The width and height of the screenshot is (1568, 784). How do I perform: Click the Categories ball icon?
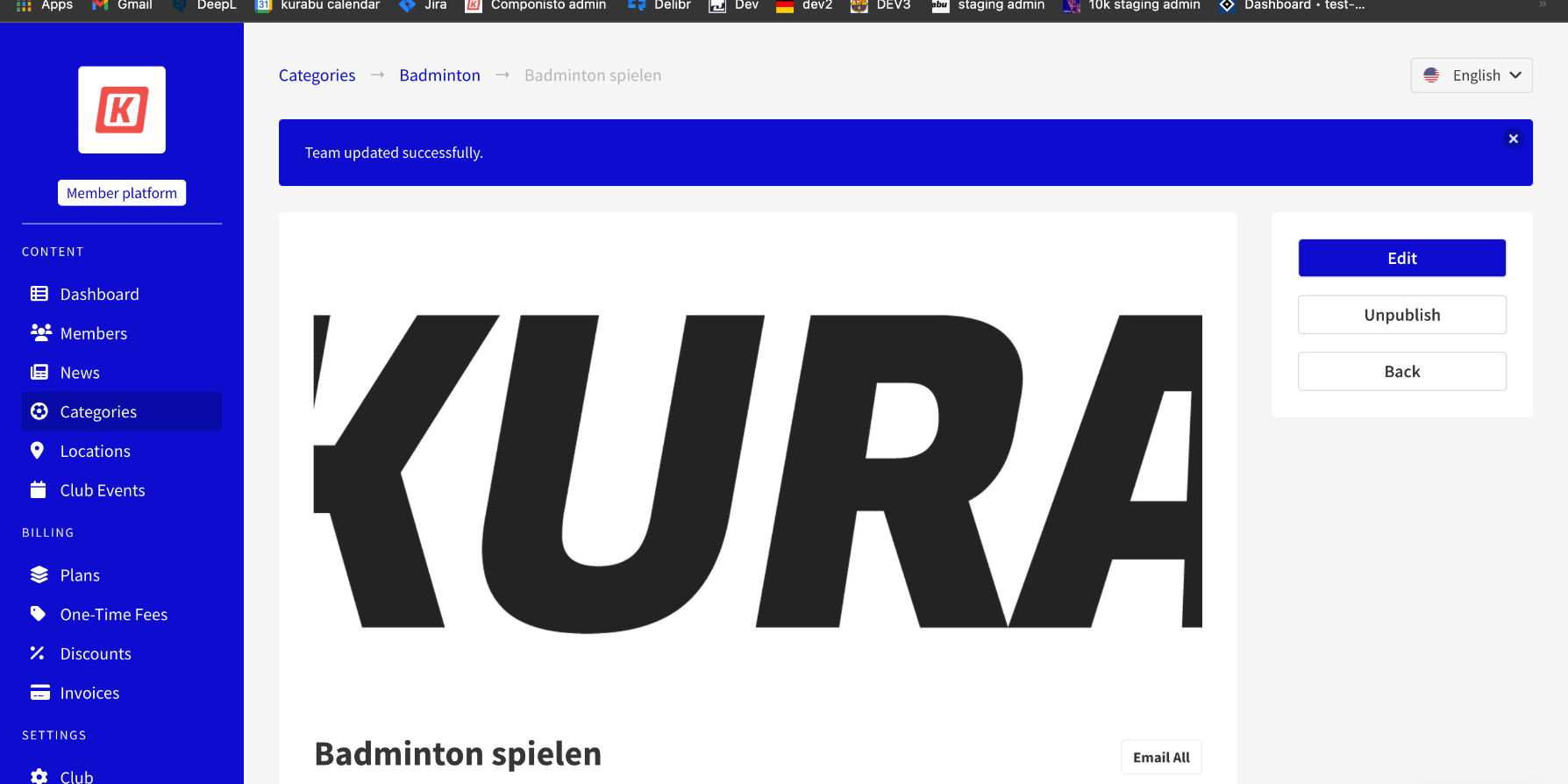click(x=39, y=411)
